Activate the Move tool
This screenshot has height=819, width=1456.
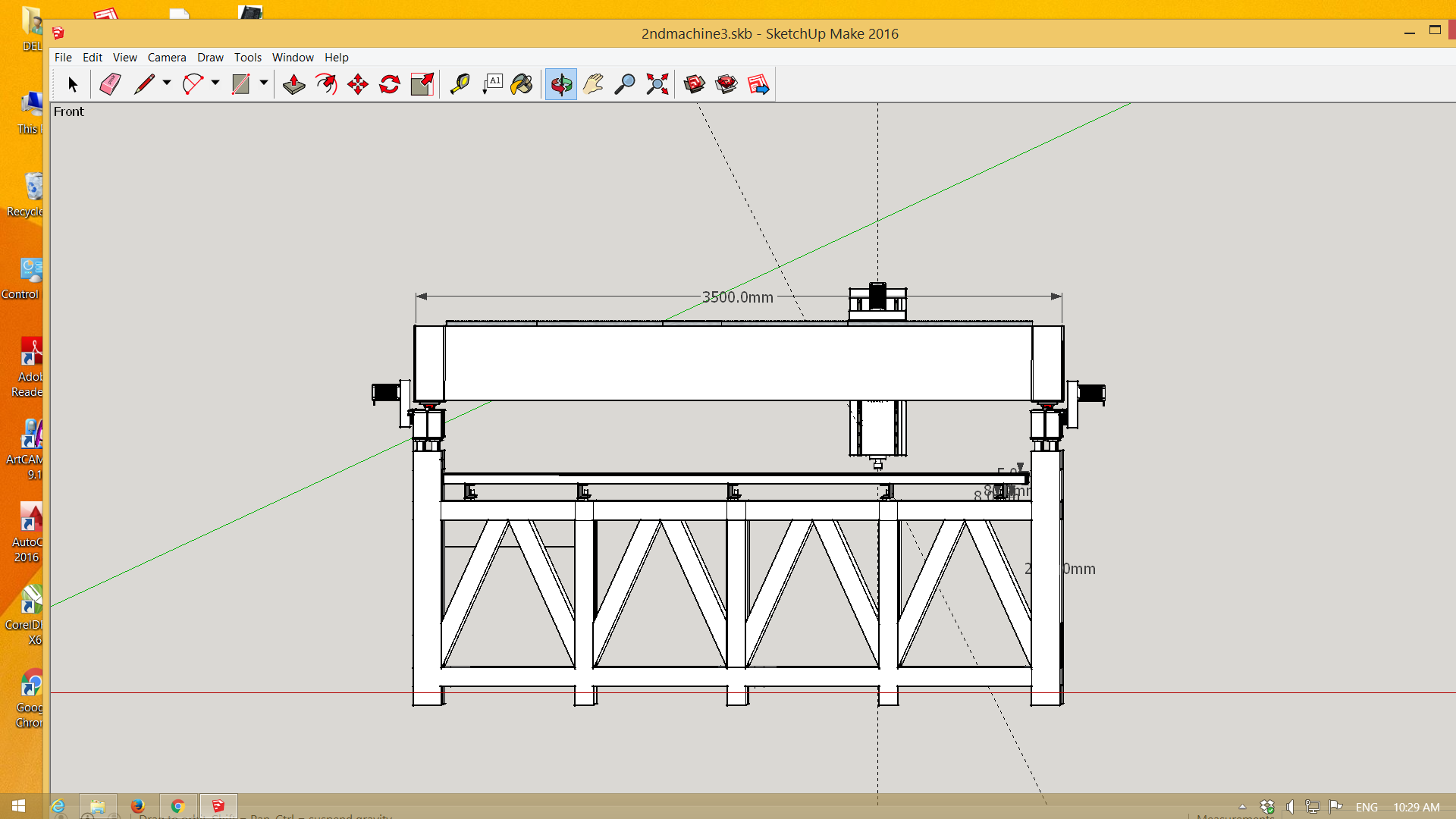(x=358, y=84)
